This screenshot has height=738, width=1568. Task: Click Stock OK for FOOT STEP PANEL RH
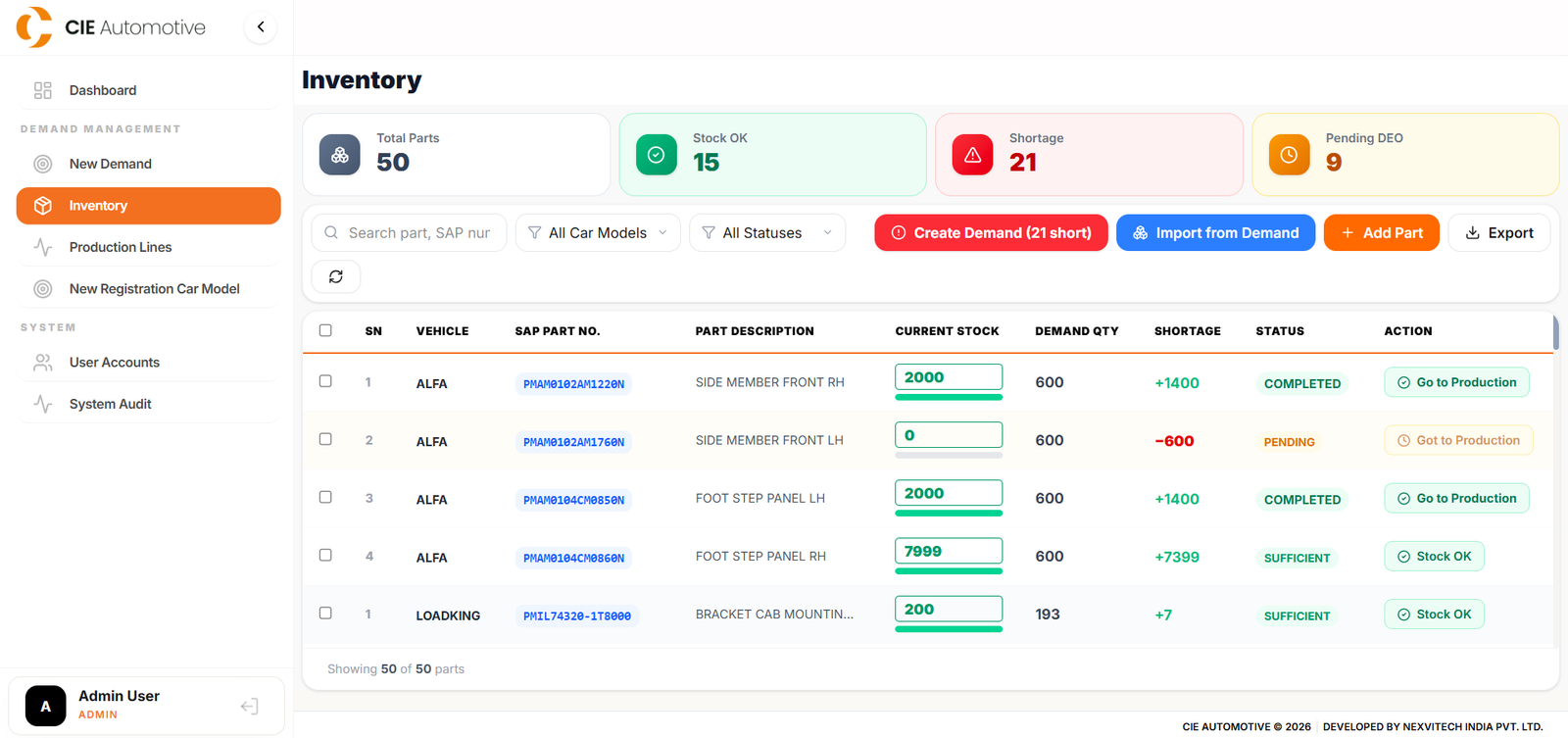[x=1434, y=556]
